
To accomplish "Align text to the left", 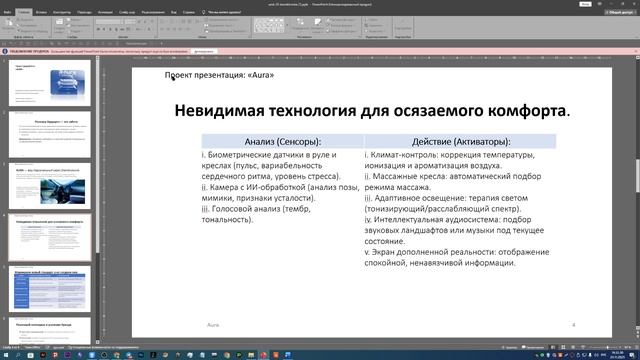I will pos(163,29).
